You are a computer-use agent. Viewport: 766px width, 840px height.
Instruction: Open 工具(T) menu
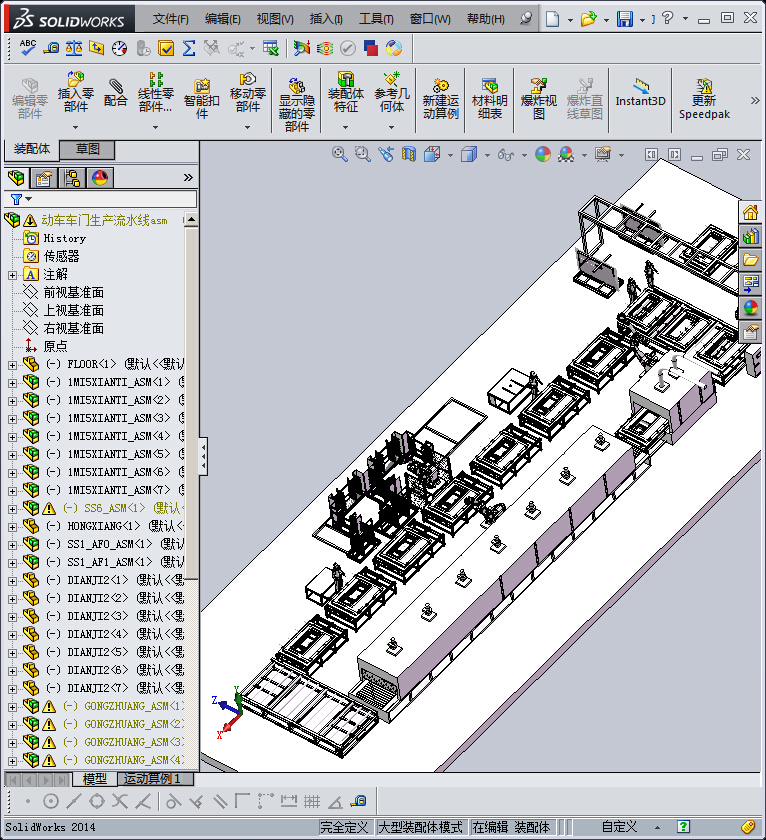click(376, 19)
